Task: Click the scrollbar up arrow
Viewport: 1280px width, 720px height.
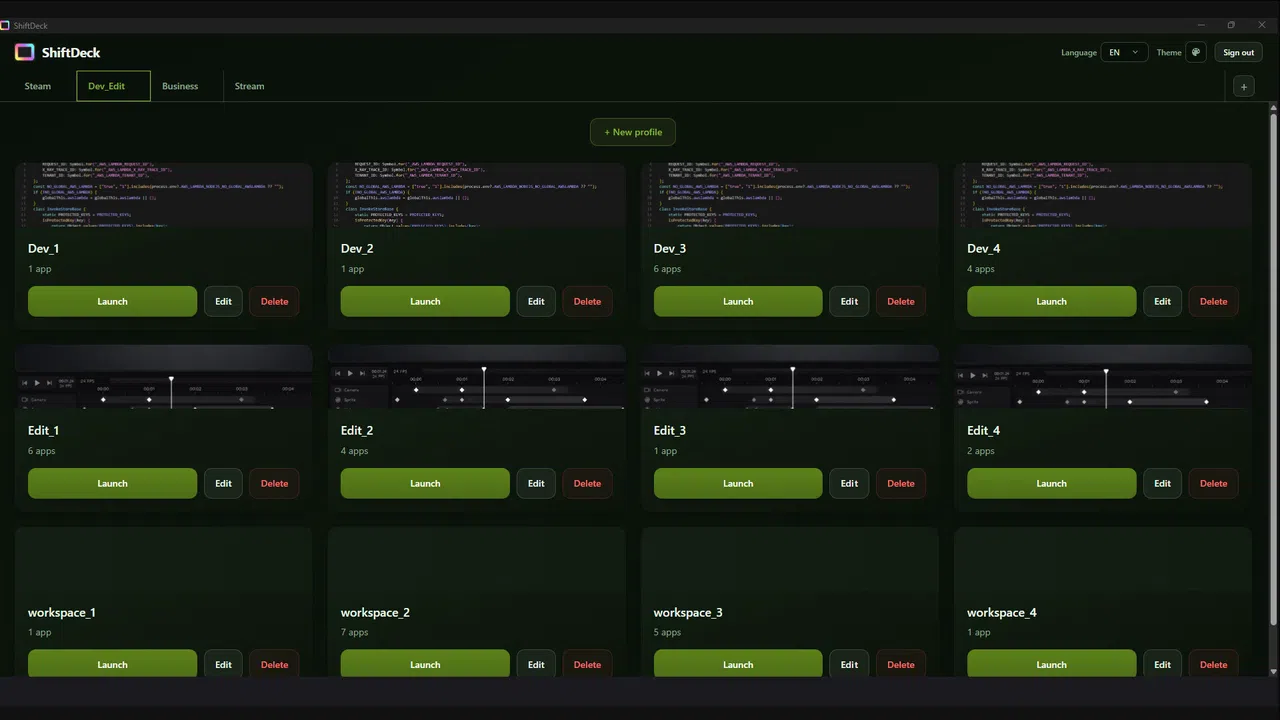Action: 1273,107
